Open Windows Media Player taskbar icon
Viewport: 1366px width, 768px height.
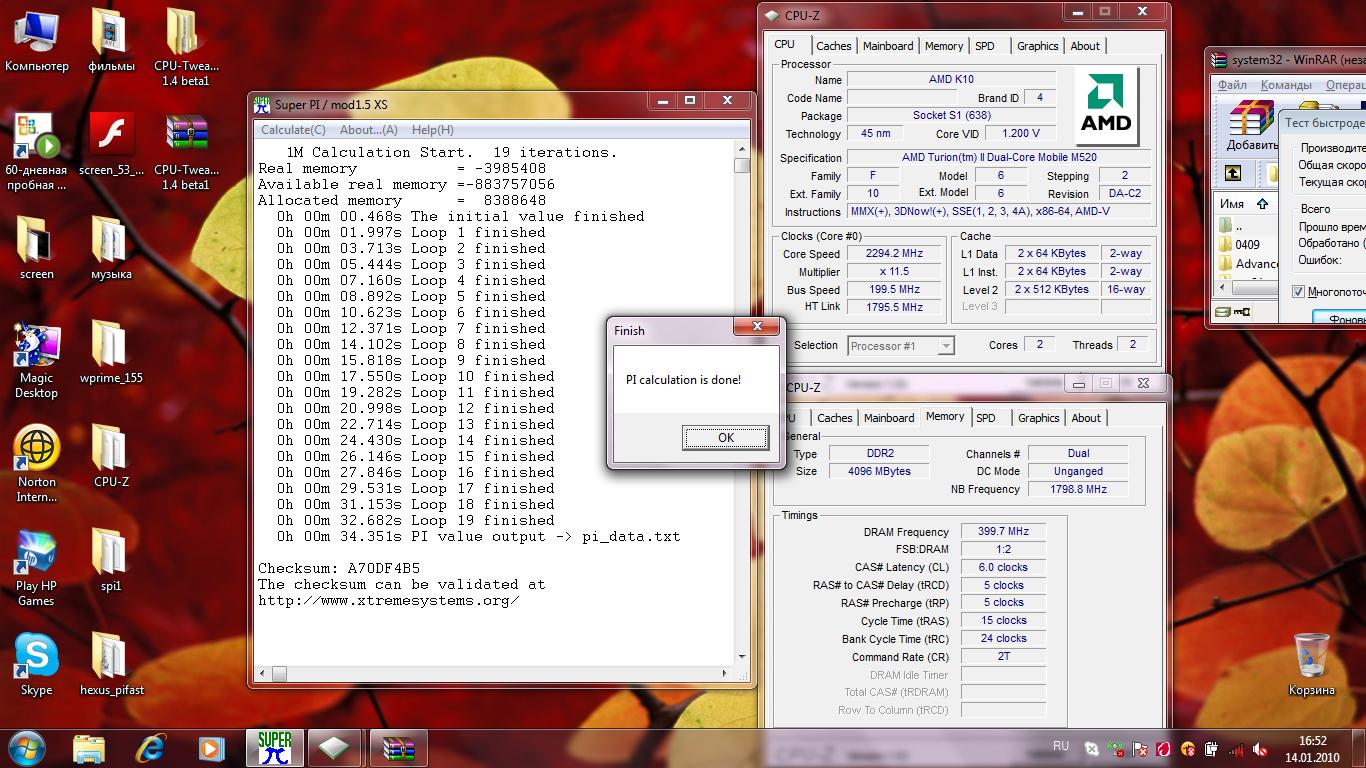click(x=211, y=748)
